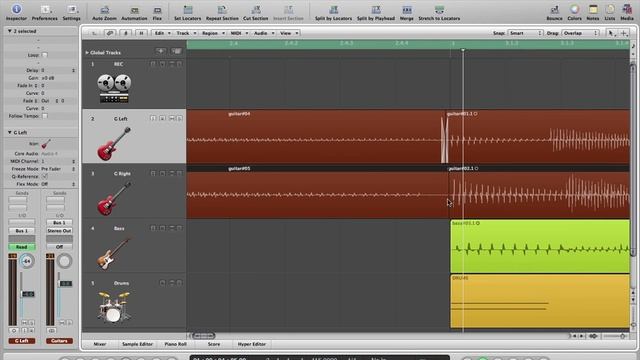Screen dimensions: 640x360
Task: Click the G Left channel strip name
Action: point(22,341)
